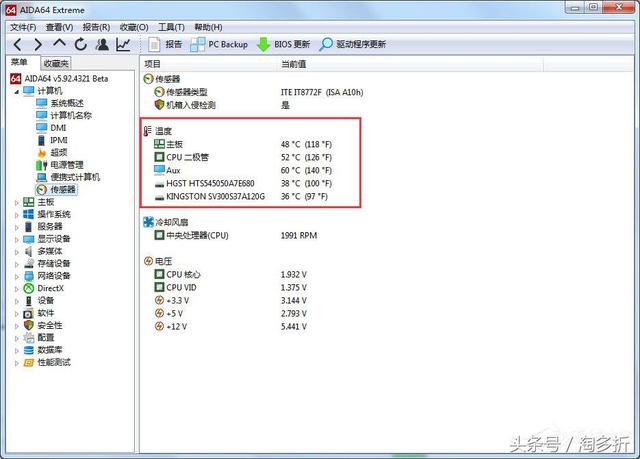Click the 当前值 column header
The image size is (640, 459).
coord(295,63)
